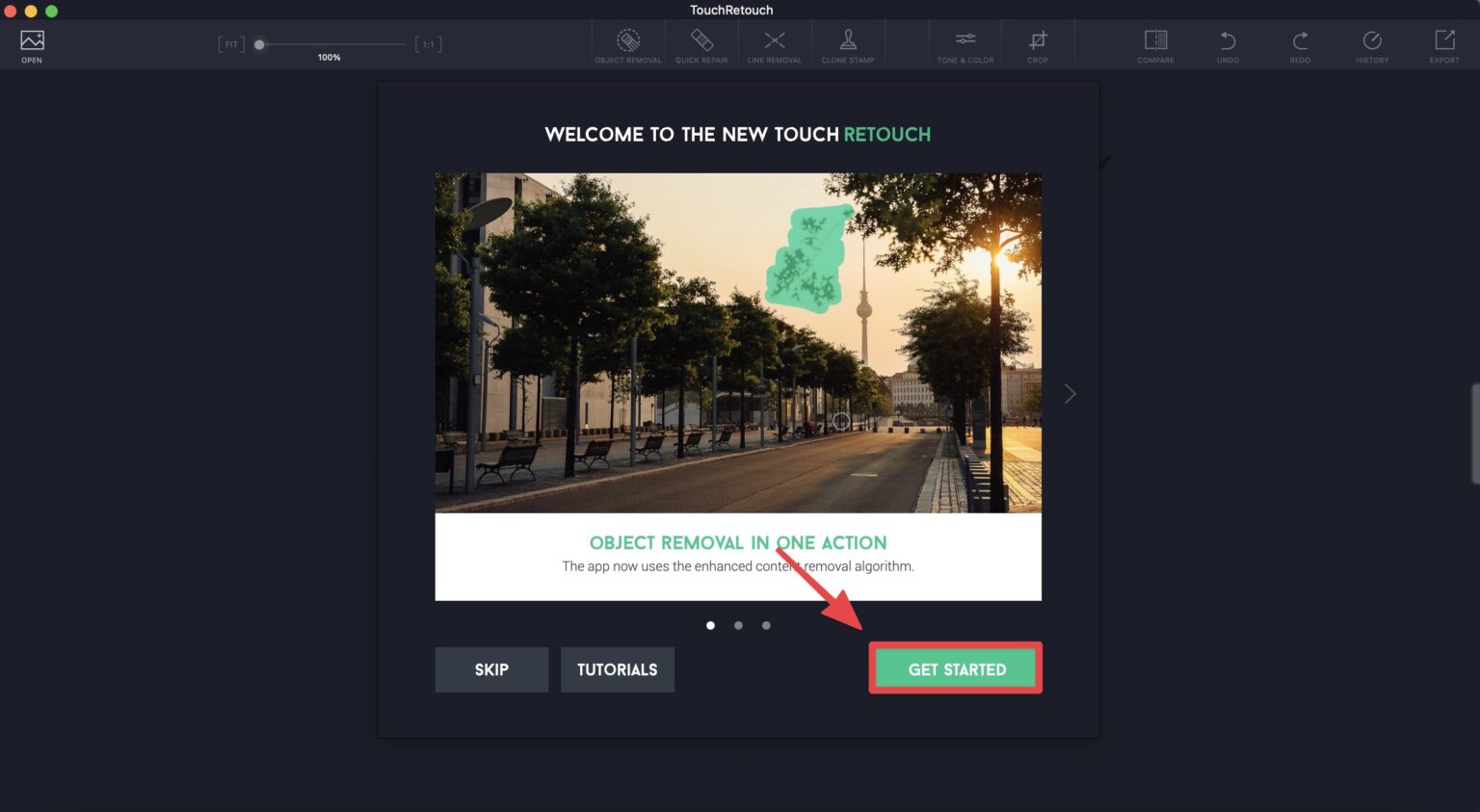
Task: Go to next welcome slide arrow
Action: click(1070, 394)
